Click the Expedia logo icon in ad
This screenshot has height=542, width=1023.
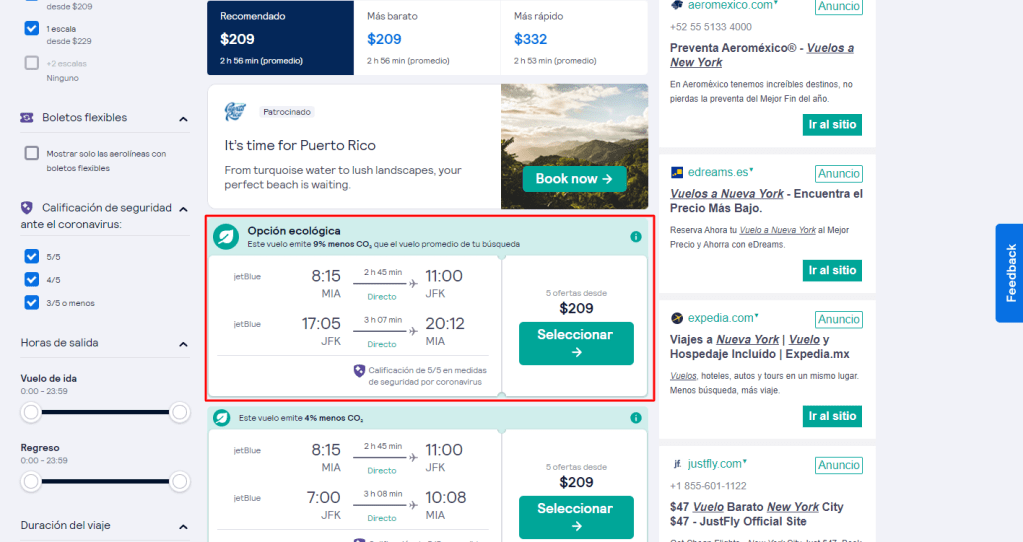677,318
